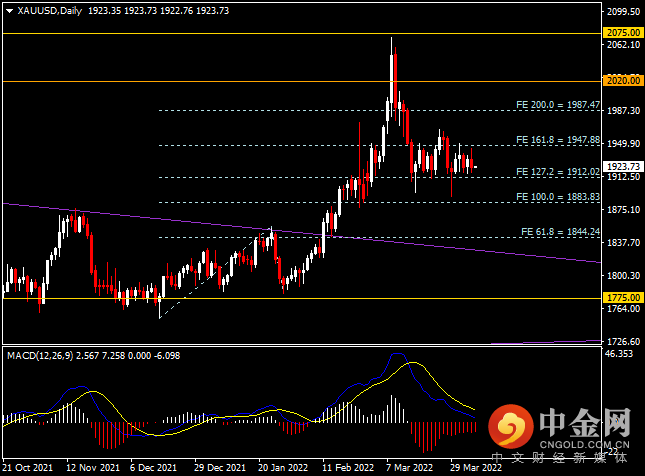Click the 2062.10 price scale value
The width and height of the screenshot is (645, 476).
(x=624, y=44)
